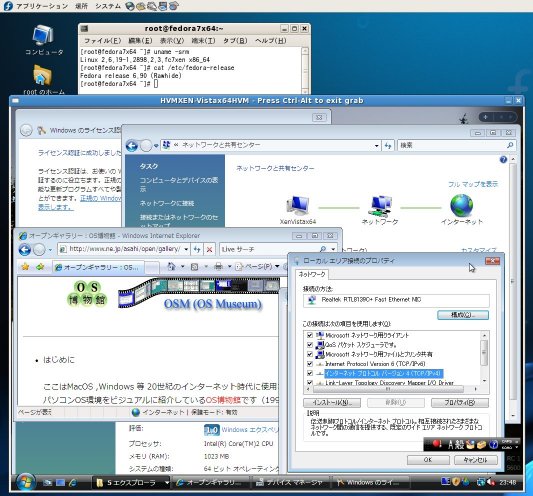Toggle QoS packet scheduler checkbox
Viewport: 533px width, 496px height.
coord(309,345)
